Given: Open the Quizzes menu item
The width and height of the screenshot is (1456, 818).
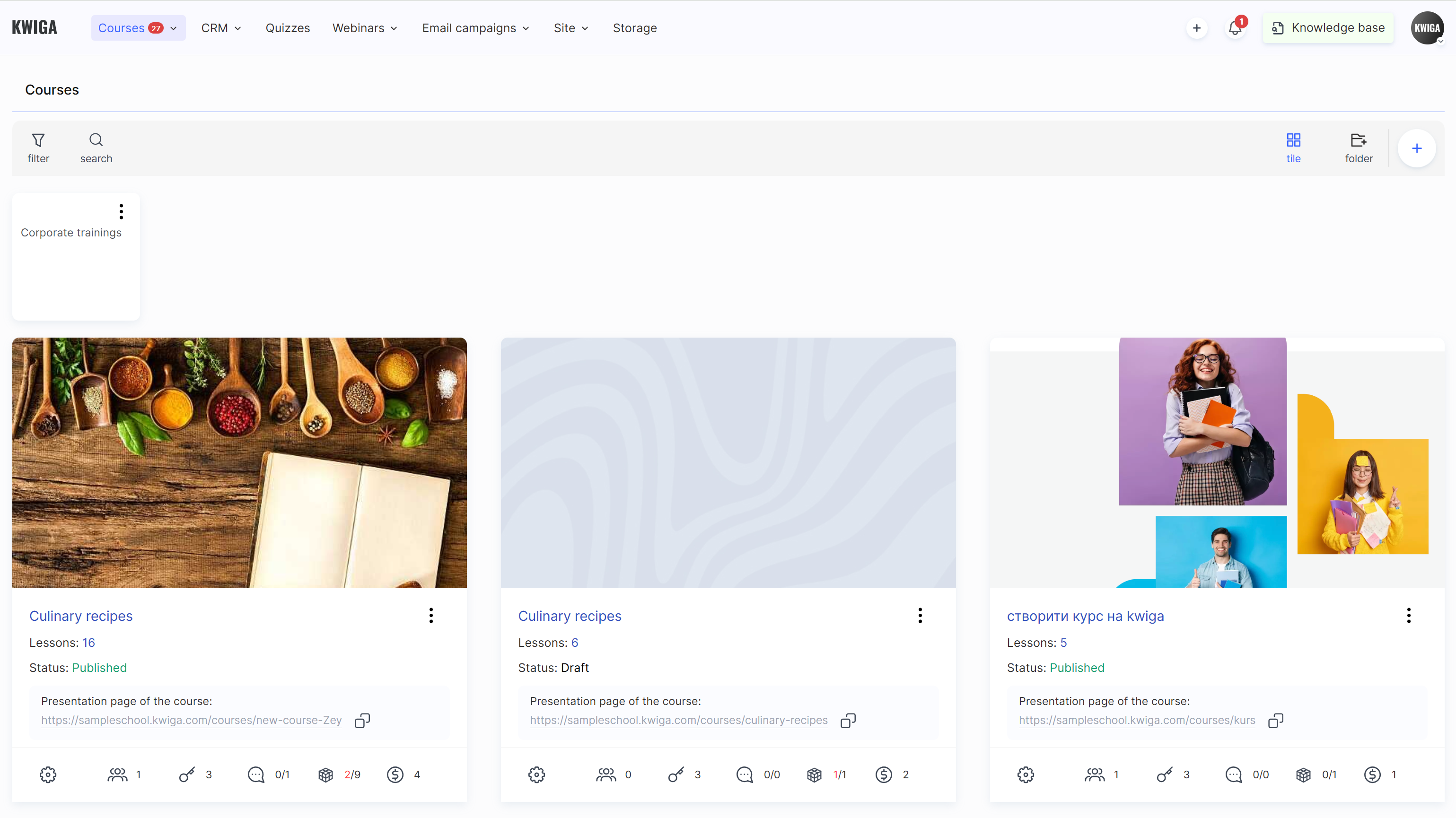Looking at the screenshot, I should tap(288, 28).
